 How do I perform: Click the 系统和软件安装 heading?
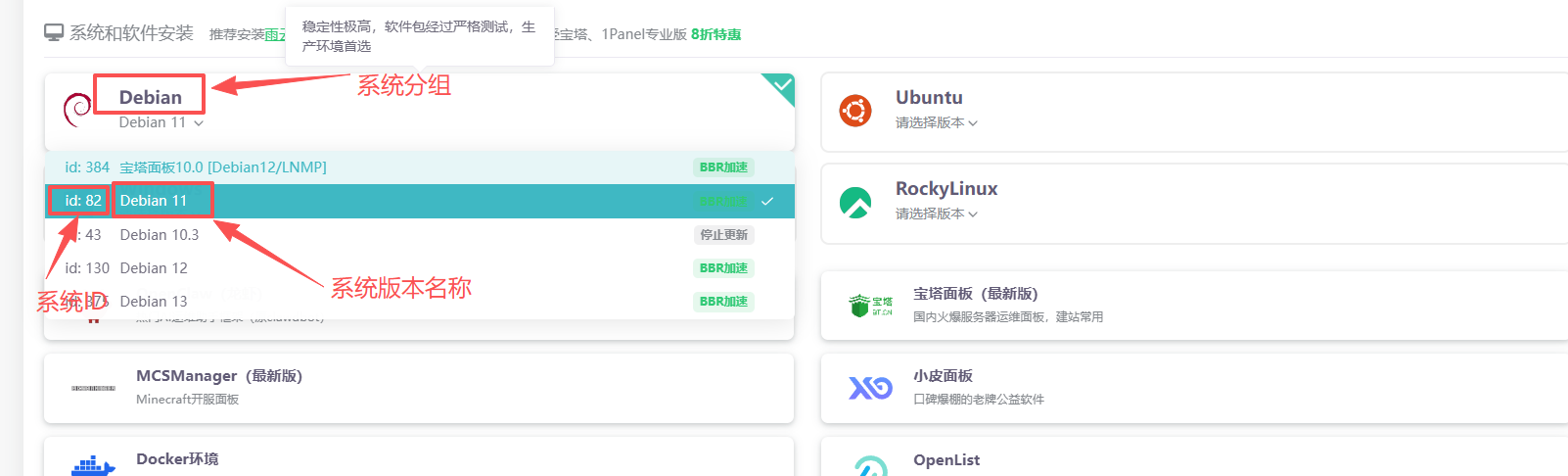[x=131, y=33]
